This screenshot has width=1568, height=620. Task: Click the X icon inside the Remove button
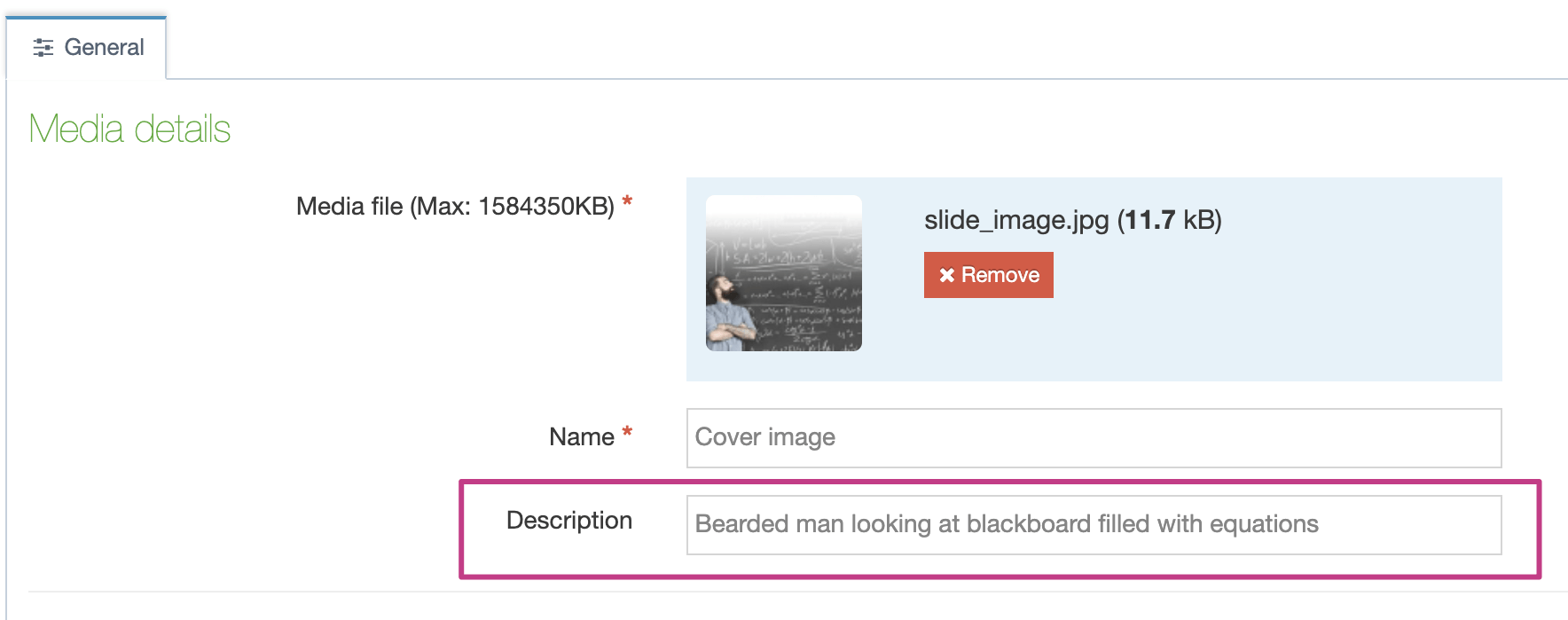point(945,275)
